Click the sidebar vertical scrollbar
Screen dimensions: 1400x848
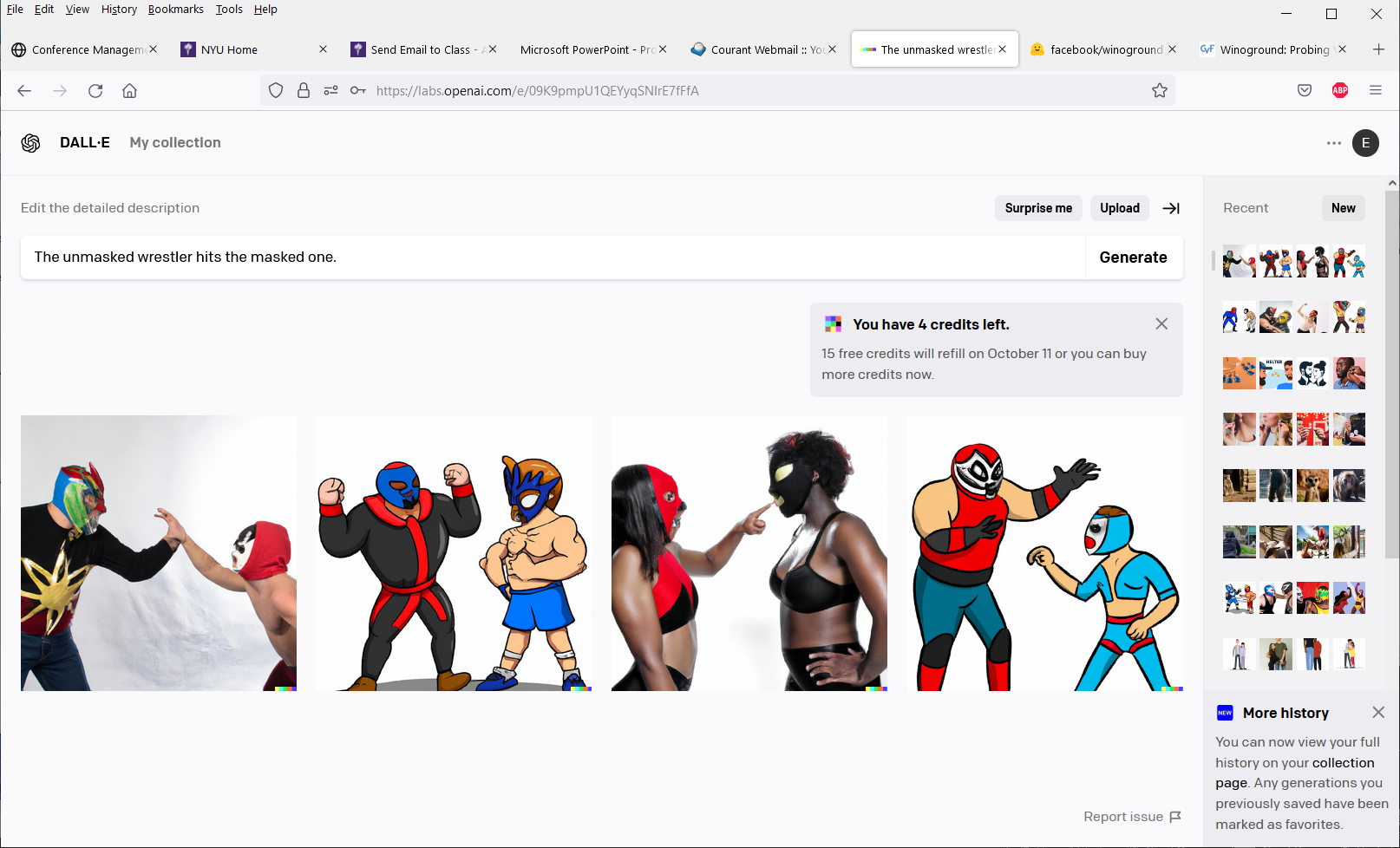(x=1392, y=373)
